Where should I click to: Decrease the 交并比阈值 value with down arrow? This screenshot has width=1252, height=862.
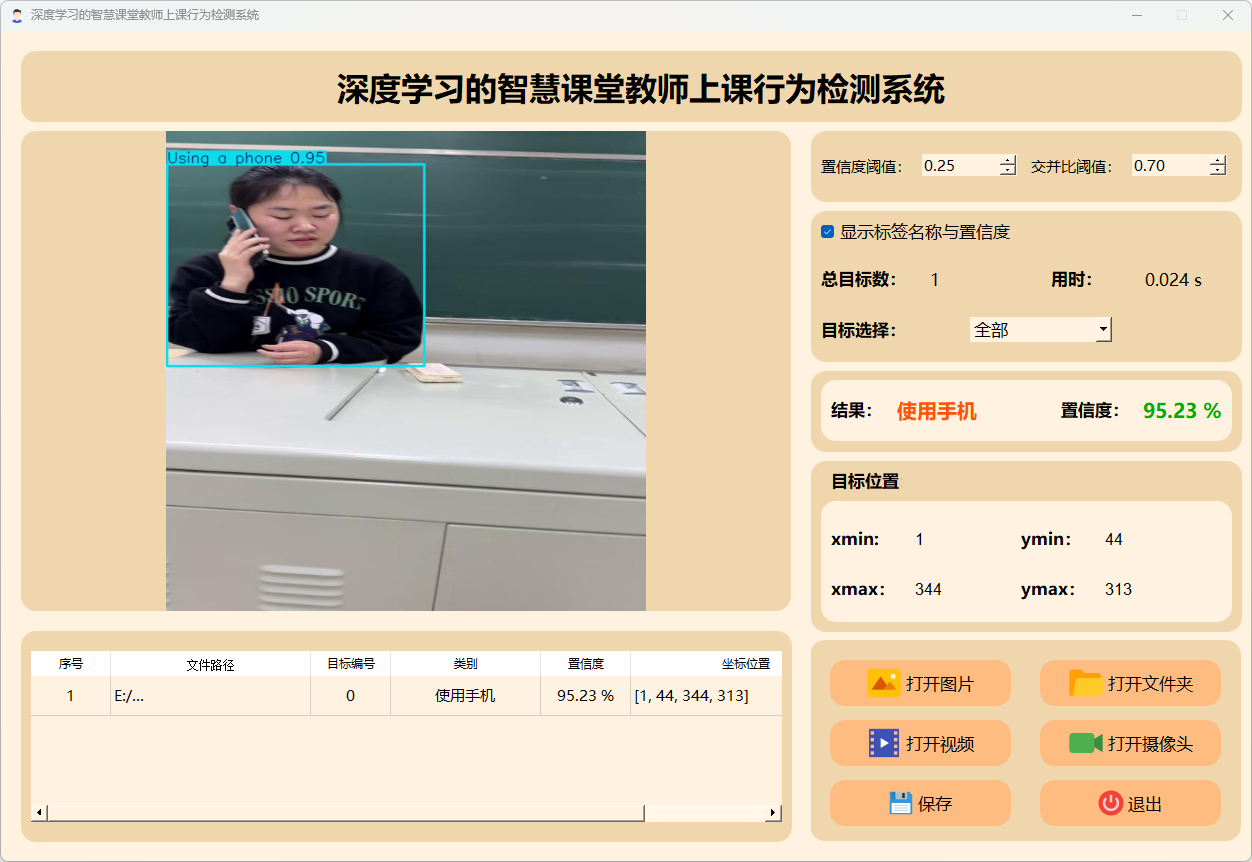[x=1217, y=171]
